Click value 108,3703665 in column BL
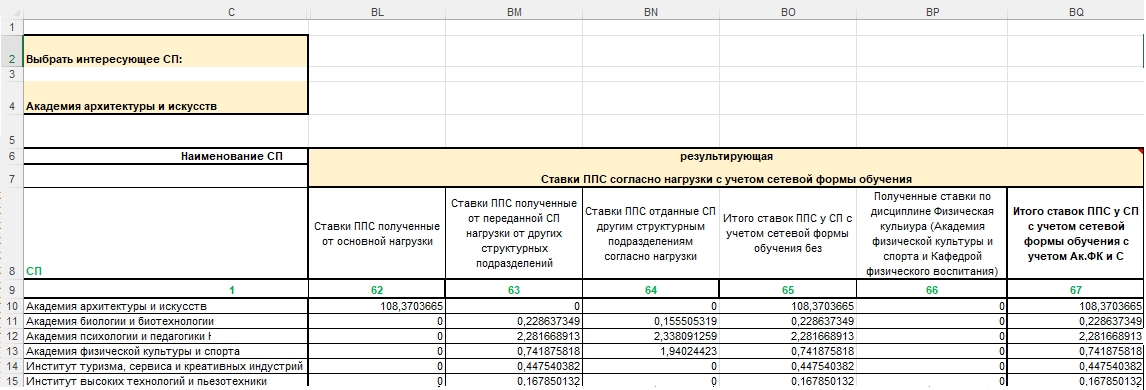1146x390 pixels. tap(377, 306)
